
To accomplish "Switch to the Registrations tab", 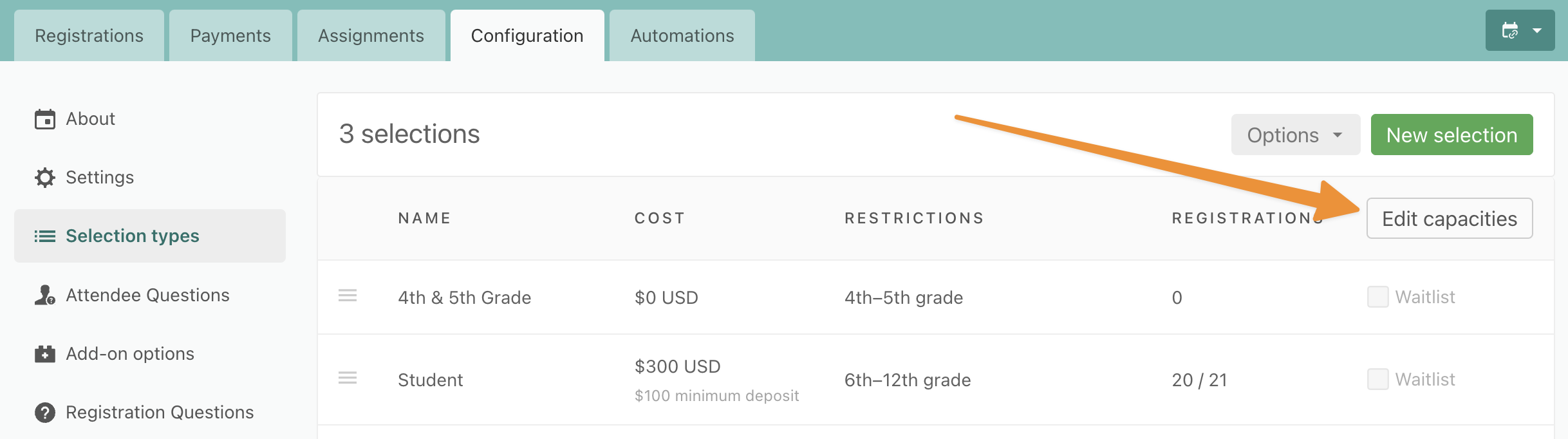I will point(89,35).
